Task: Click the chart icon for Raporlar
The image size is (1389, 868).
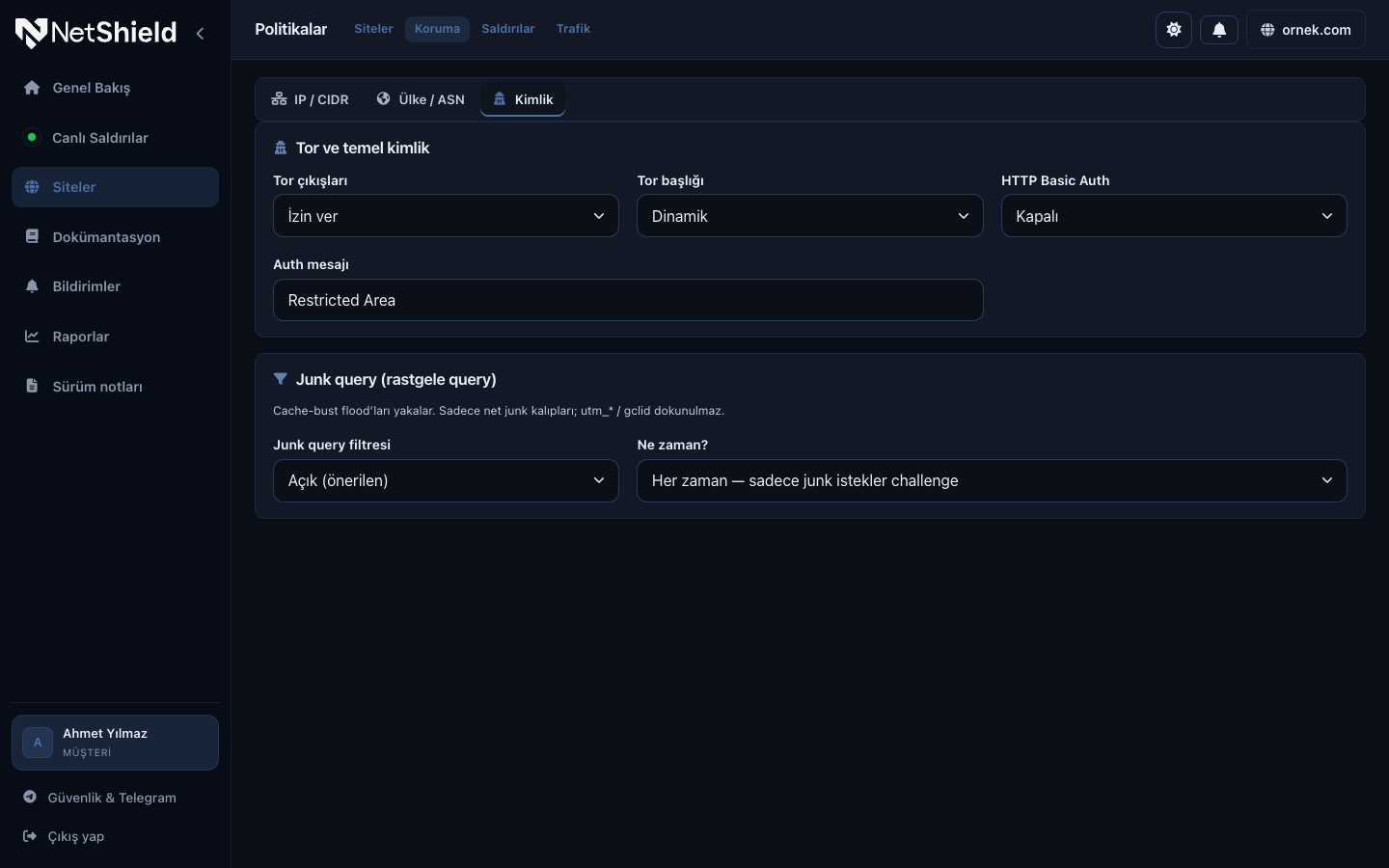Action: pyautogui.click(x=32, y=337)
